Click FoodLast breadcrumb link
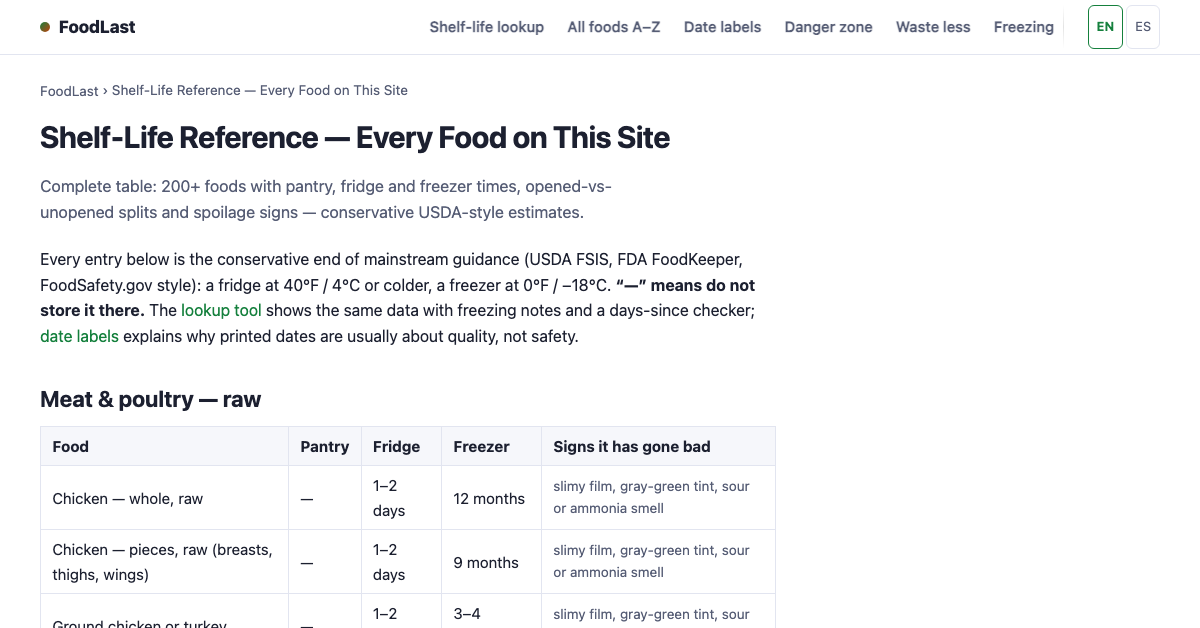This screenshot has height=628, width=1200. point(69,91)
